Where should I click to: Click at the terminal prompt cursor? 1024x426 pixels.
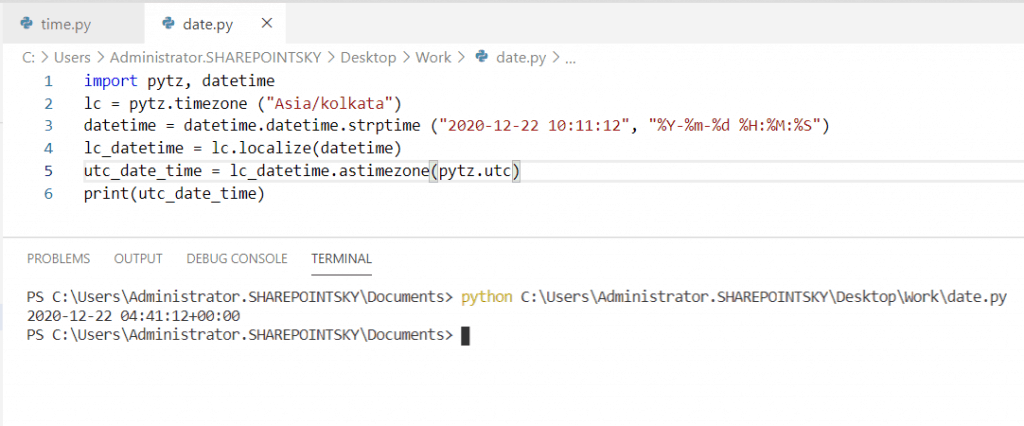pos(465,336)
